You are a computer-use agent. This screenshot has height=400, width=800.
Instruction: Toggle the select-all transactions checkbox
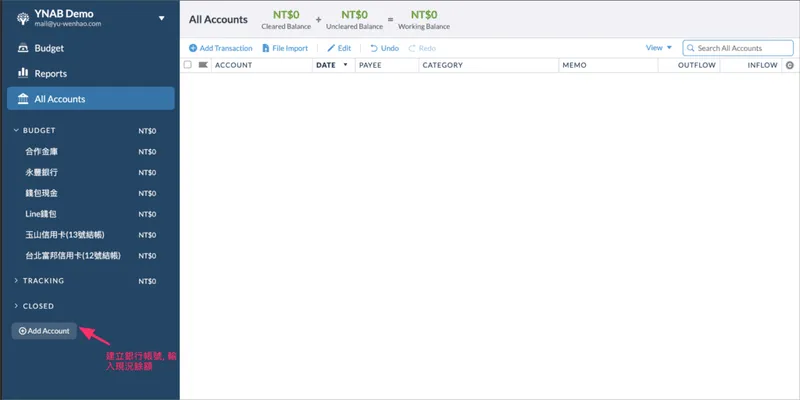coord(187,65)
